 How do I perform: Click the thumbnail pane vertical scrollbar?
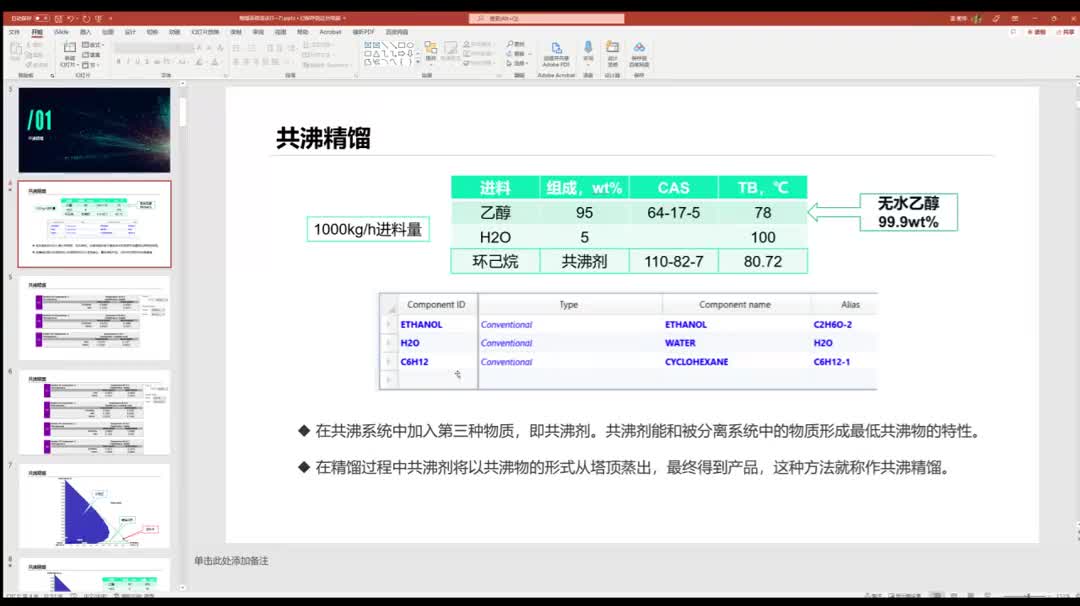click(x=183, y=112)
